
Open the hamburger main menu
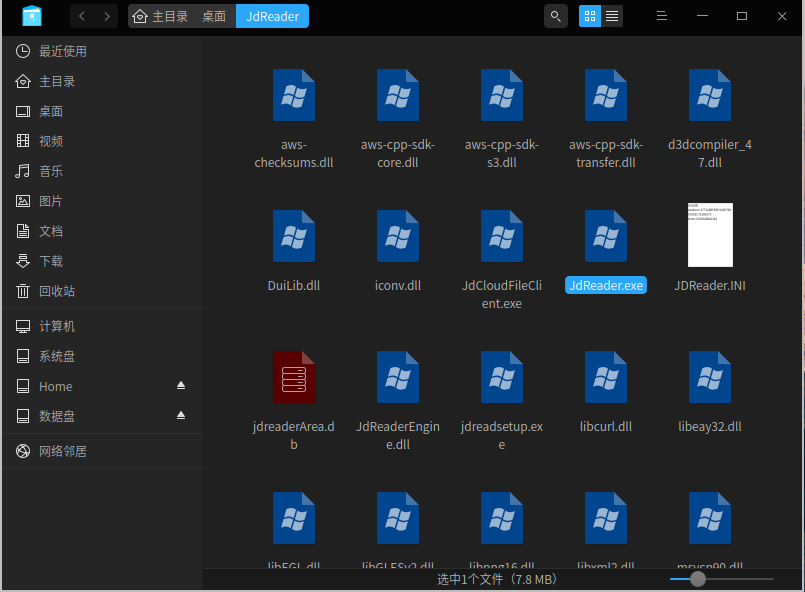(x=662, y=16)
